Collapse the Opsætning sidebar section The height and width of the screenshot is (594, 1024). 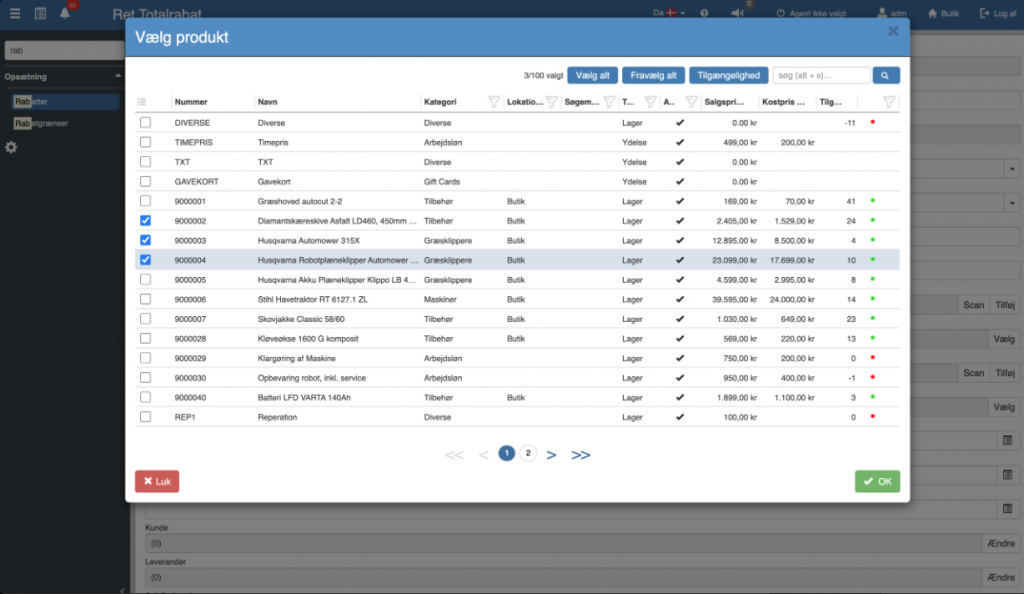(x=118, y=76)
